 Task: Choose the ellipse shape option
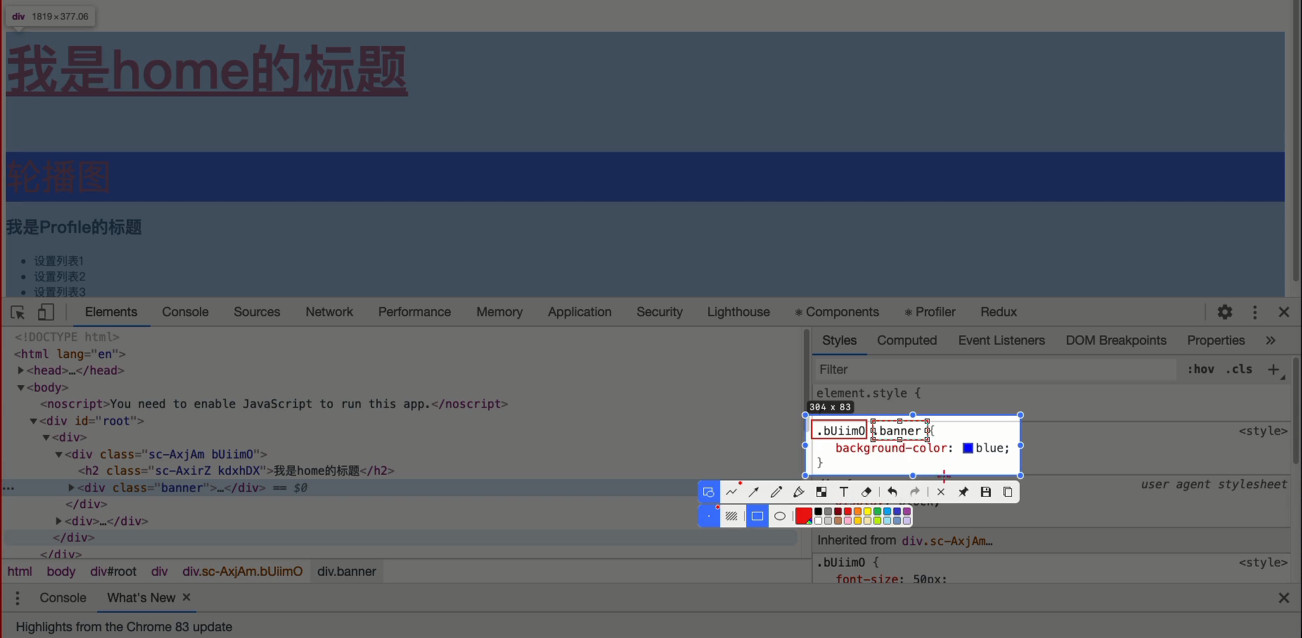coord(780,516)
